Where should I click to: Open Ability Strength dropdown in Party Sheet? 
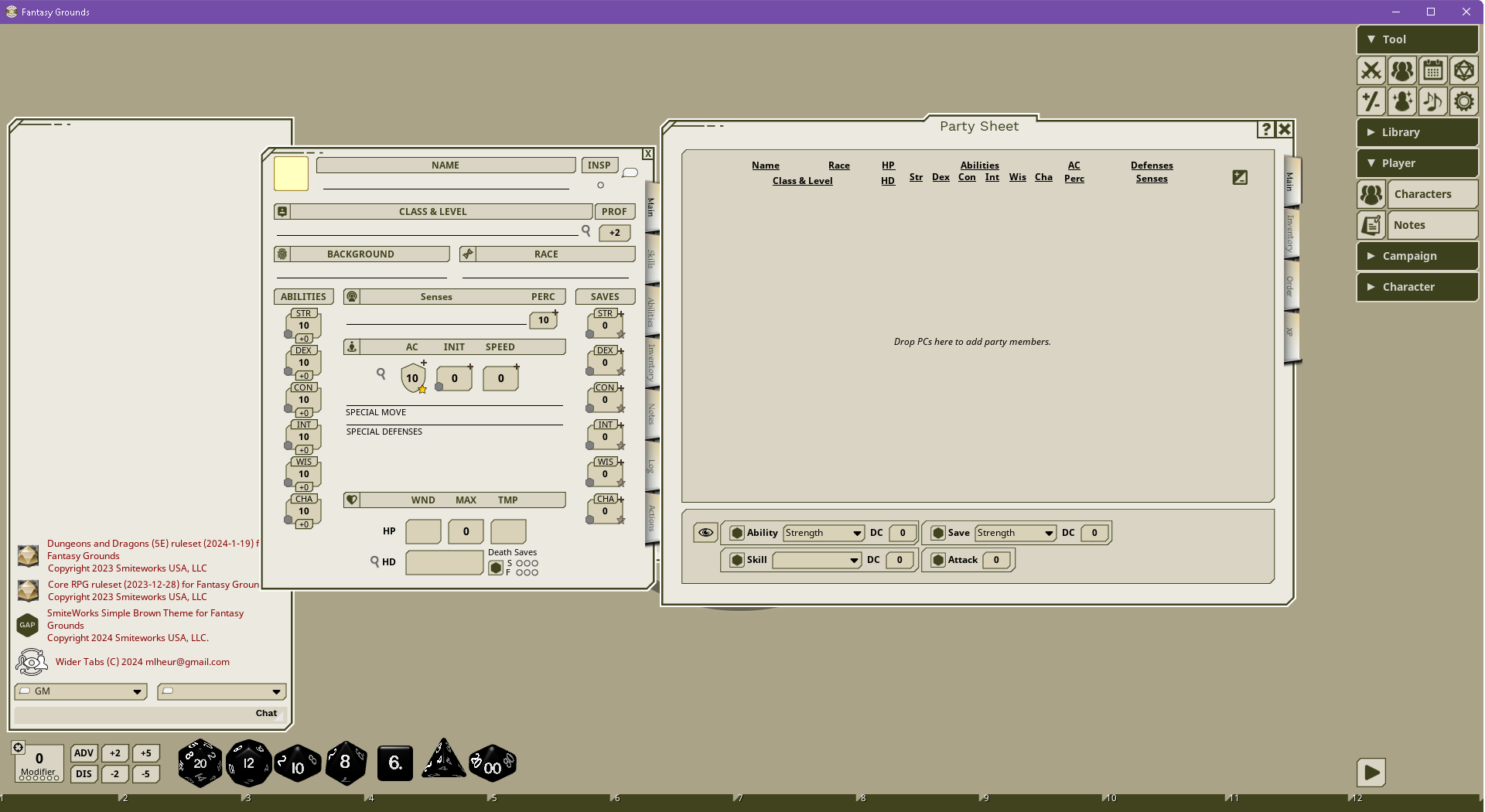824,533
